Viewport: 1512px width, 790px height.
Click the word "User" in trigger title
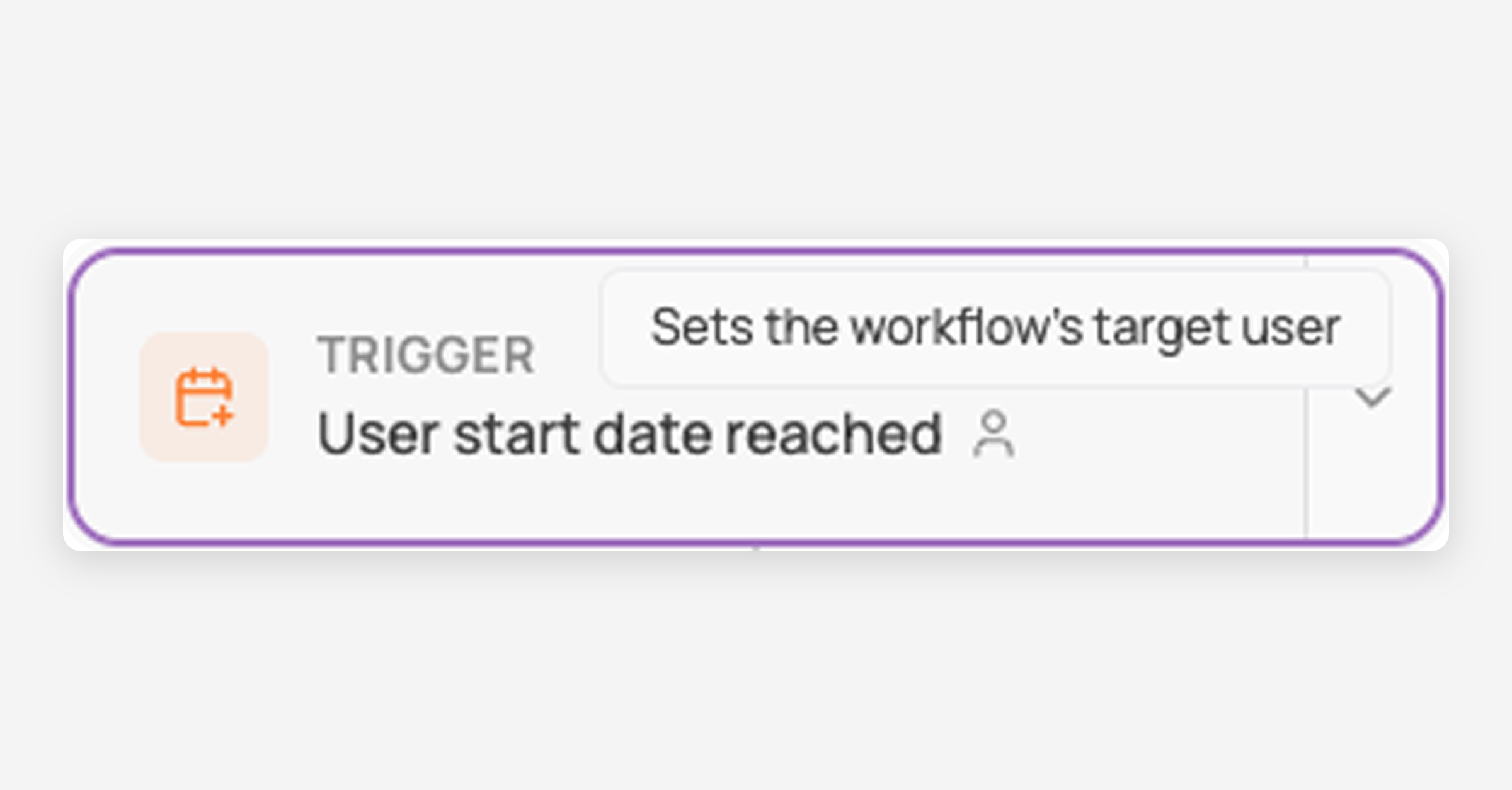(x=378, y=434)
